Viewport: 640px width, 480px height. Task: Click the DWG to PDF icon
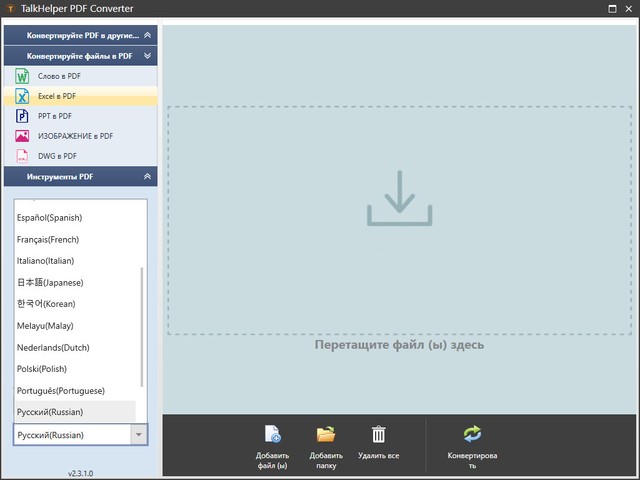pos(23,156)
